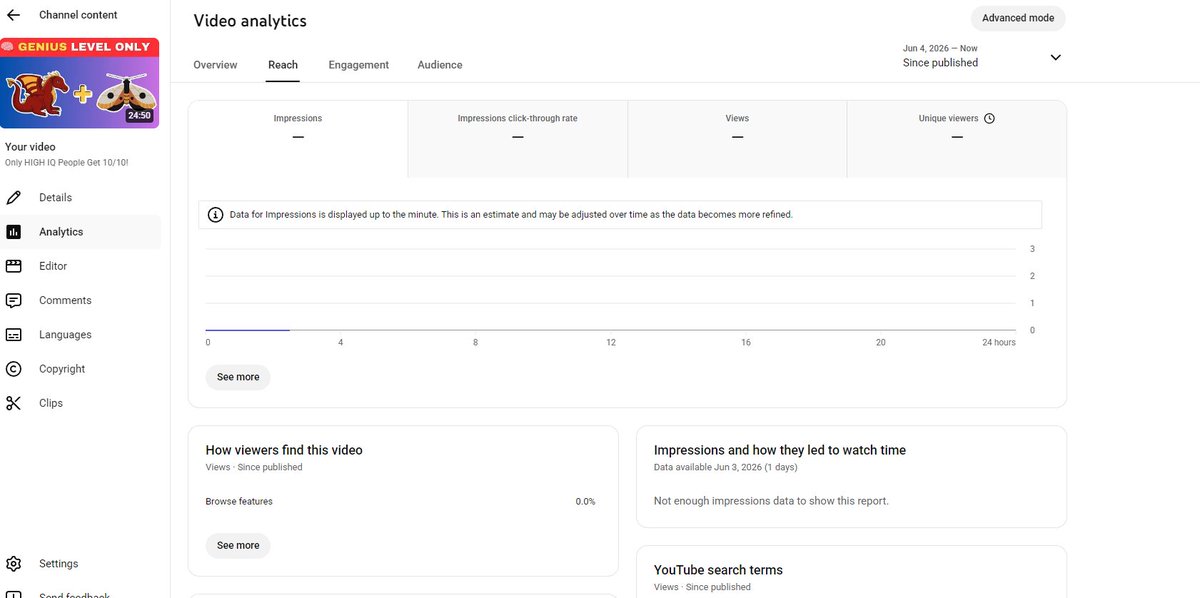Open the Settings gear icon
This screenshot has width=1200, height=598.
tap(13, 564)
